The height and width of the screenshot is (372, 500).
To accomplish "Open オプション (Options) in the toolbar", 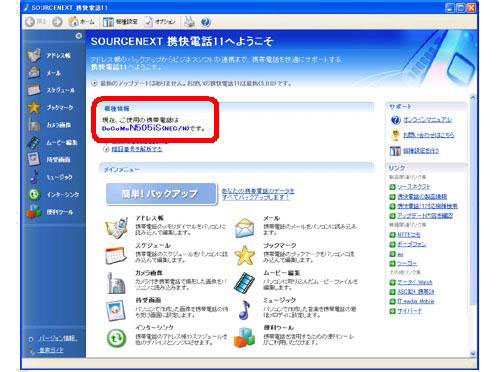I will (x=160, y=22).
